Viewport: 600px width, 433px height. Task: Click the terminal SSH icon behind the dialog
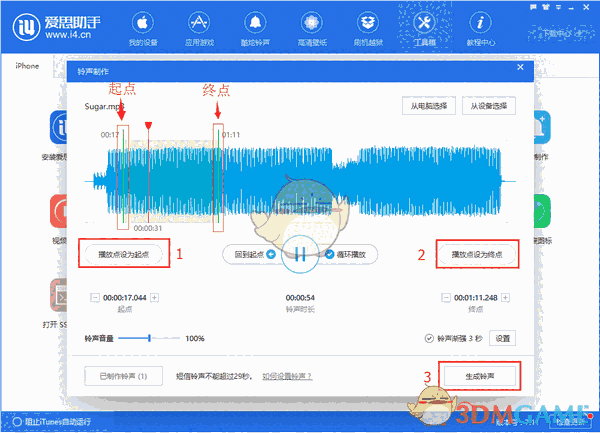click(59, 295)
